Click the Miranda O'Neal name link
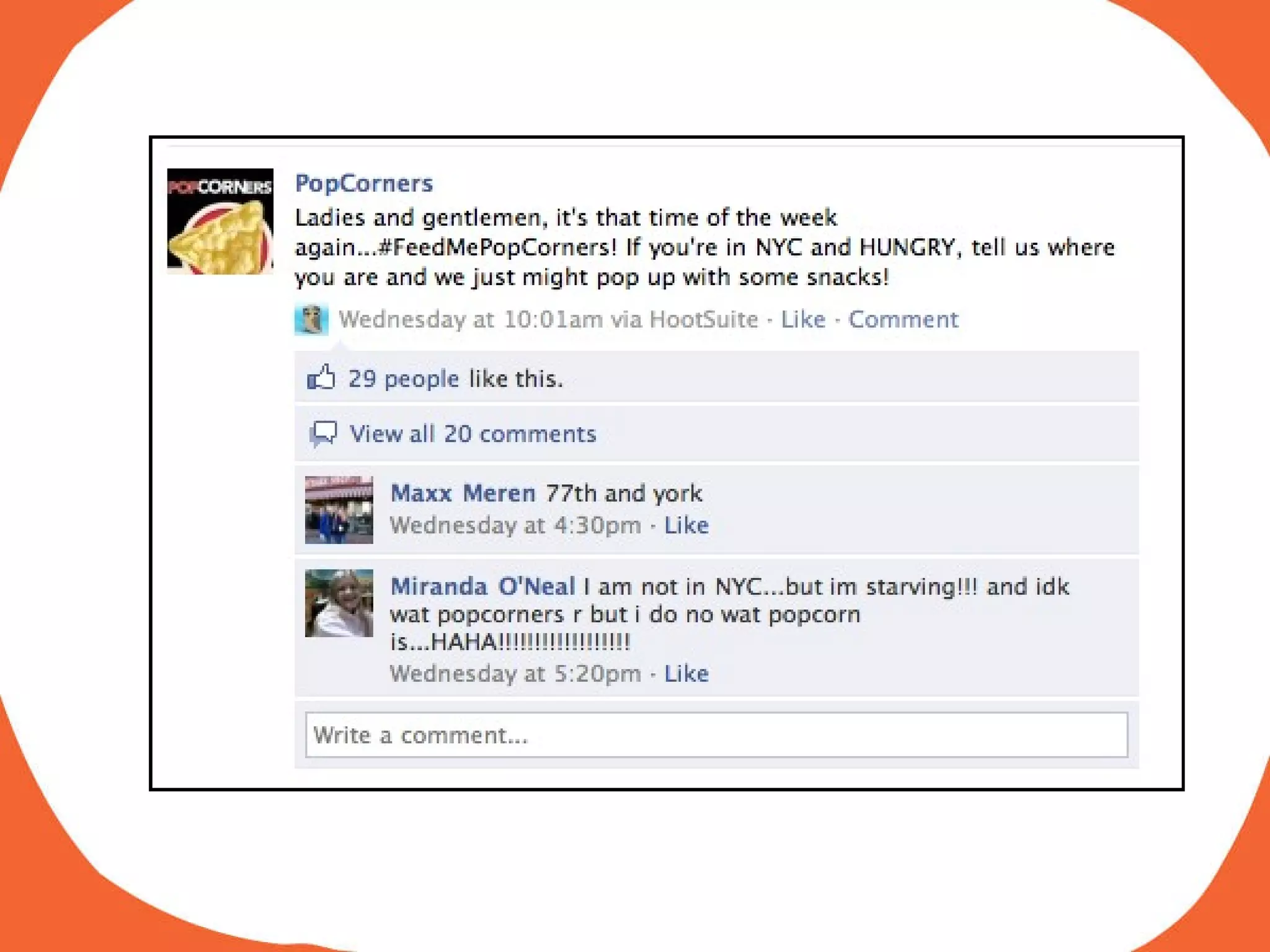This screenshot has height=952, width=1270. [482, 586]
